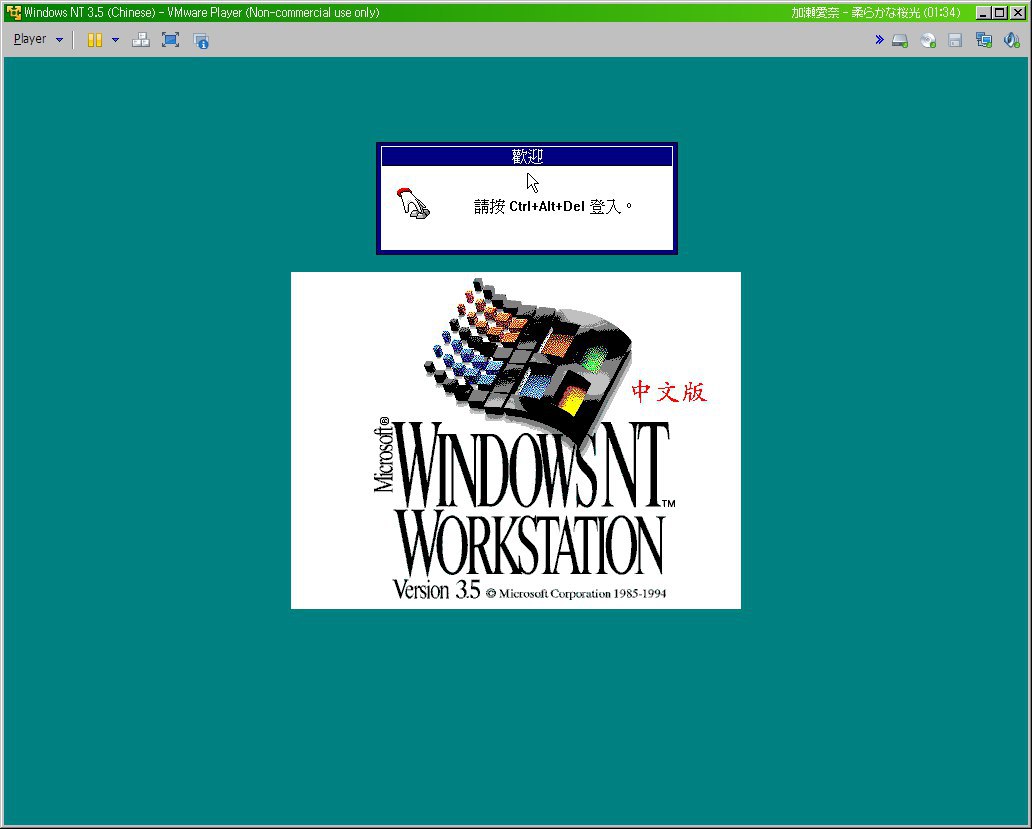Screen dimensions: 1032x829
Task: Click the VMware Player title bar icon
Action: [13, 13]
